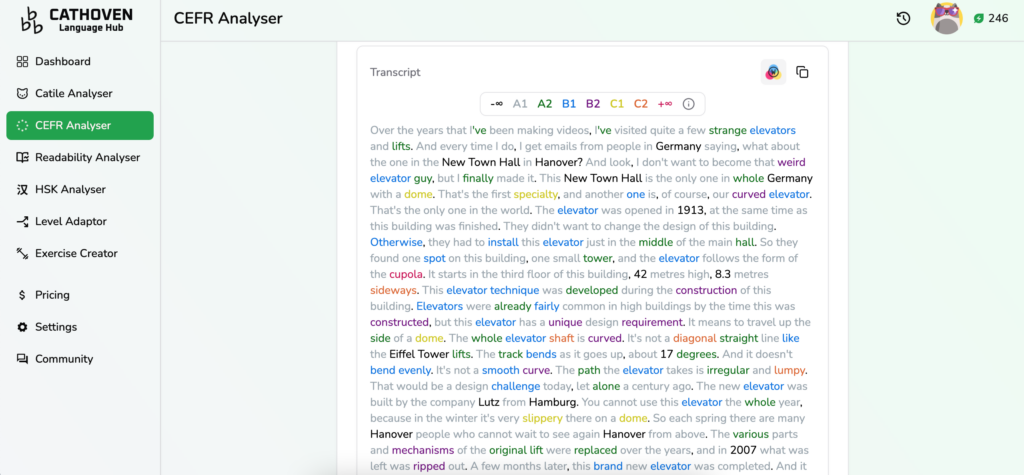The image size is (1024, 475).
Task: Click the Cathoven Language Hub logo
Action: point(76,20)
